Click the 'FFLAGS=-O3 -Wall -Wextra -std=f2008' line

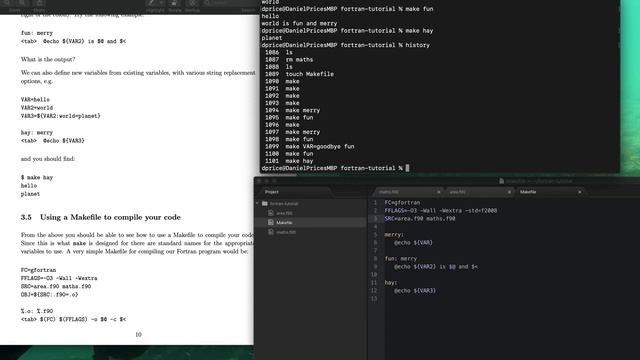pyautogui.click(x=441, y=211)
